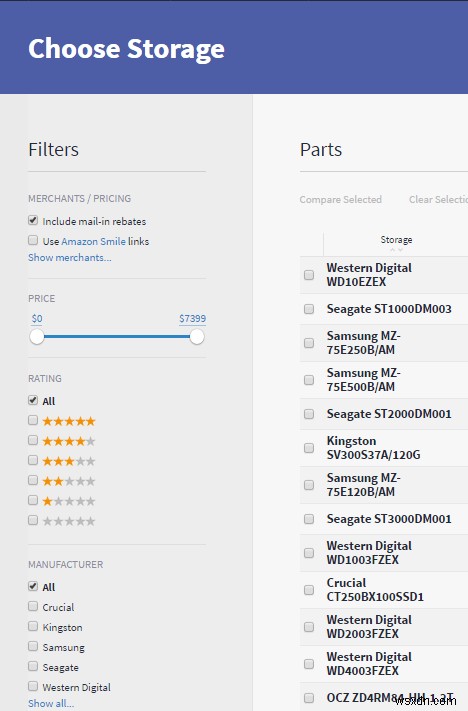Select the one-star rating filter
This screenshot has width=468, height=711.
point(33,500)
